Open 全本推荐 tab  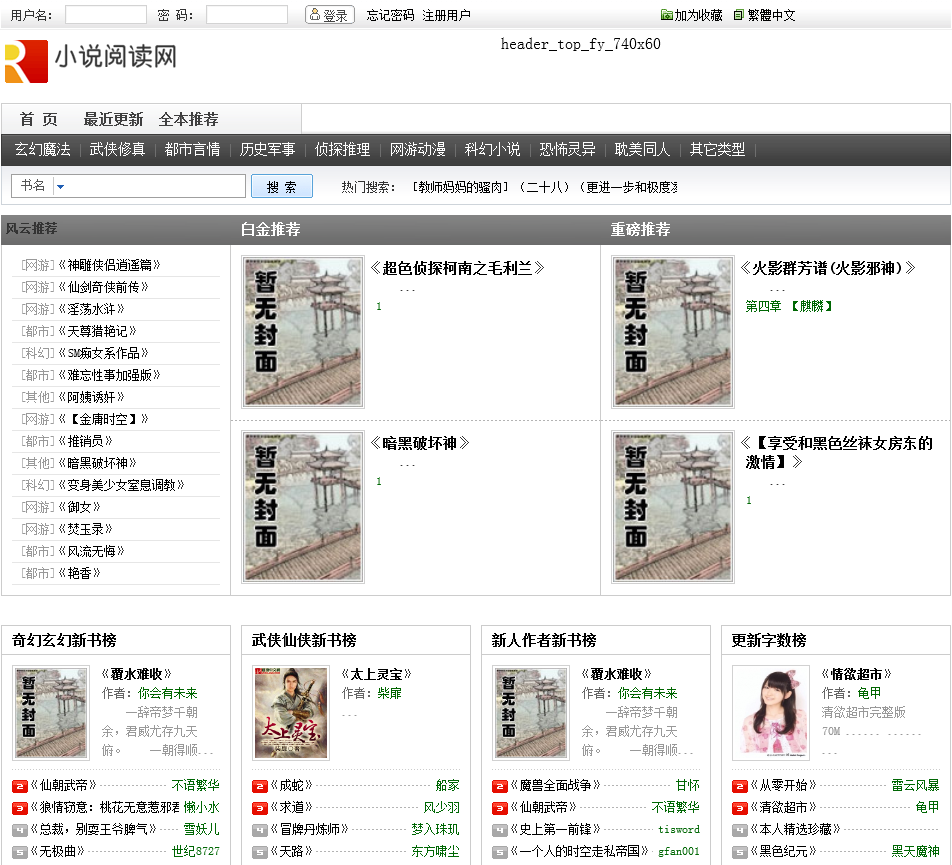pos(188,119)
